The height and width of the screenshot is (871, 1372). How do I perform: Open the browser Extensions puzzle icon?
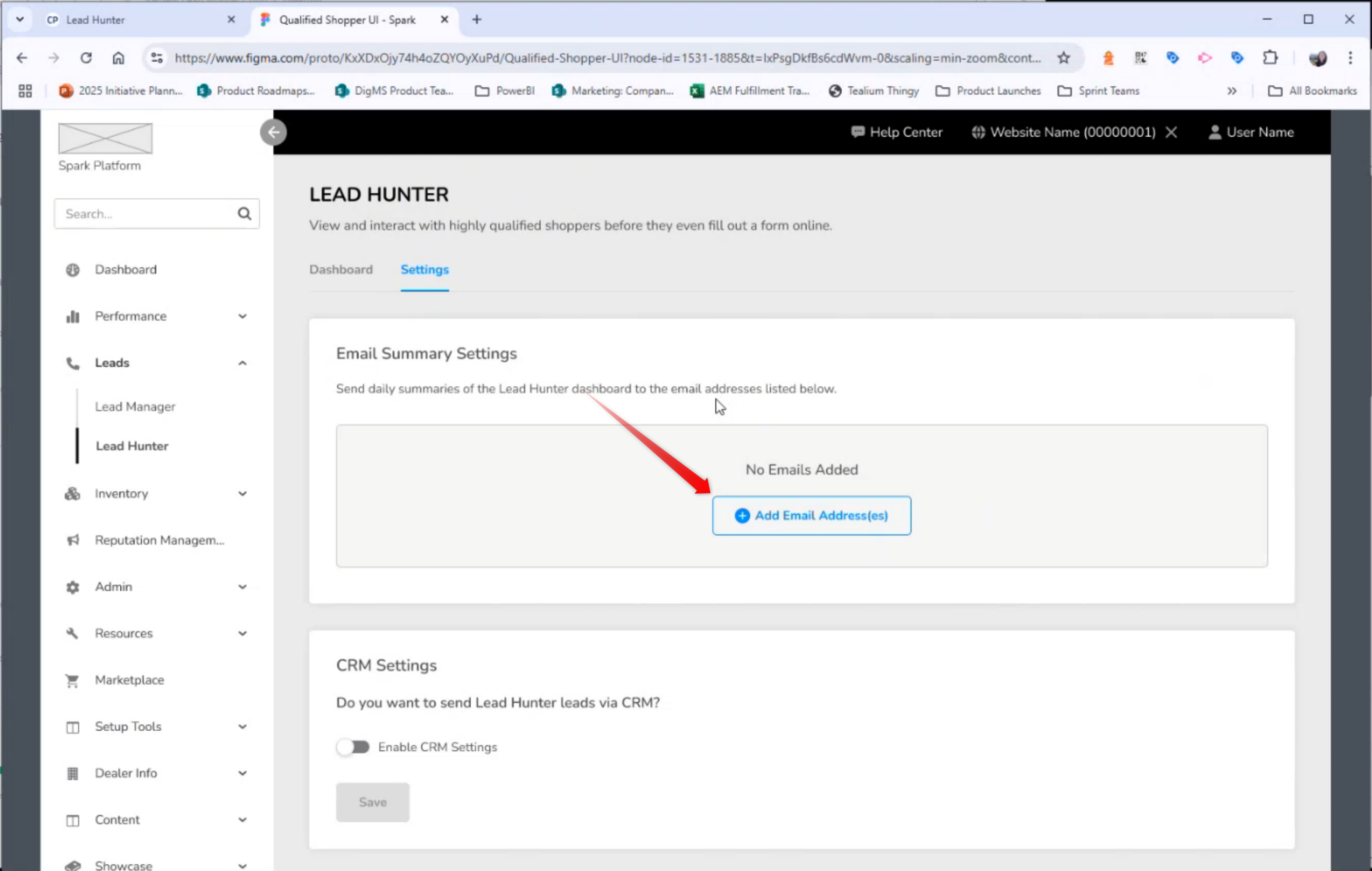pyautogui.click(x=1270, y=58)
